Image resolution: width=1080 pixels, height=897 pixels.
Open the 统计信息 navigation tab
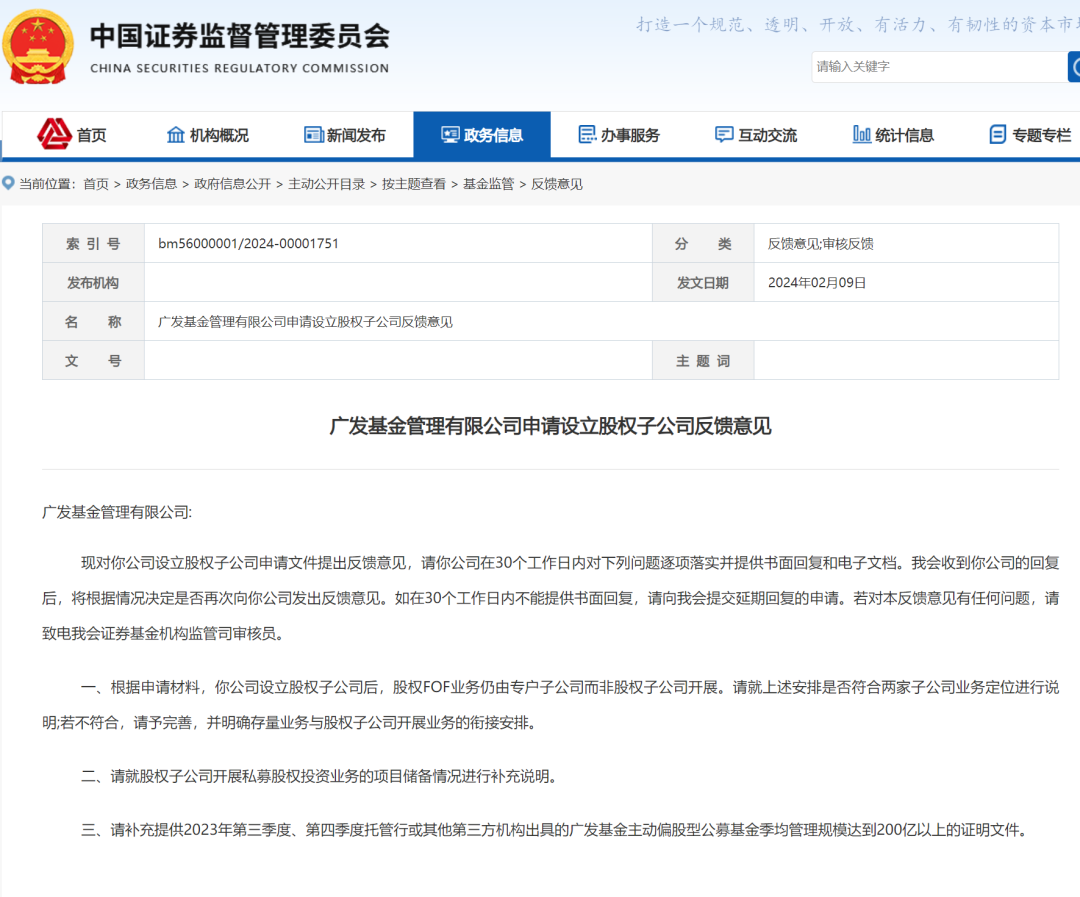point(893,135)
